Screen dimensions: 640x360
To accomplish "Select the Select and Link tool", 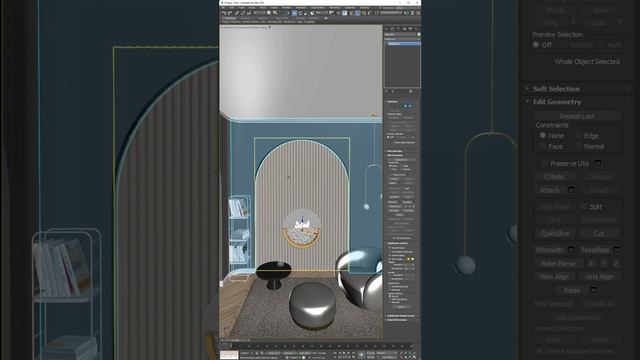I will point(237,13).
